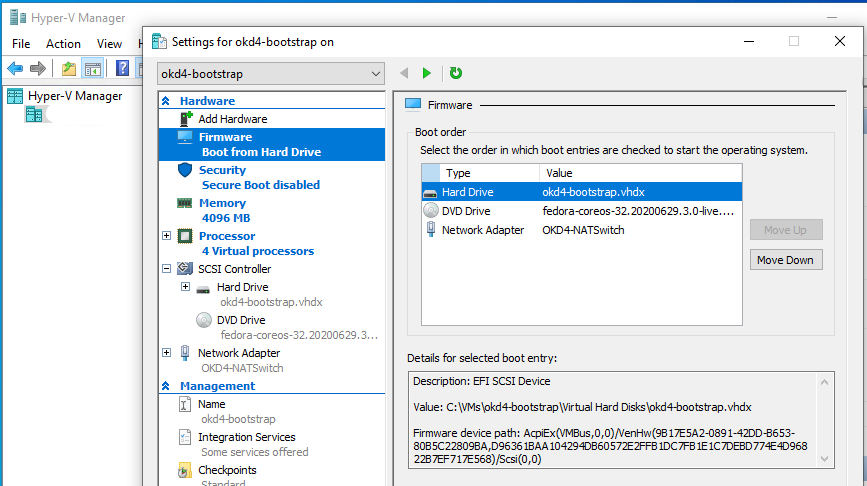
Task: Click the gray Previous arrow in Settings toolbar
Action: [x=404, y=73]
